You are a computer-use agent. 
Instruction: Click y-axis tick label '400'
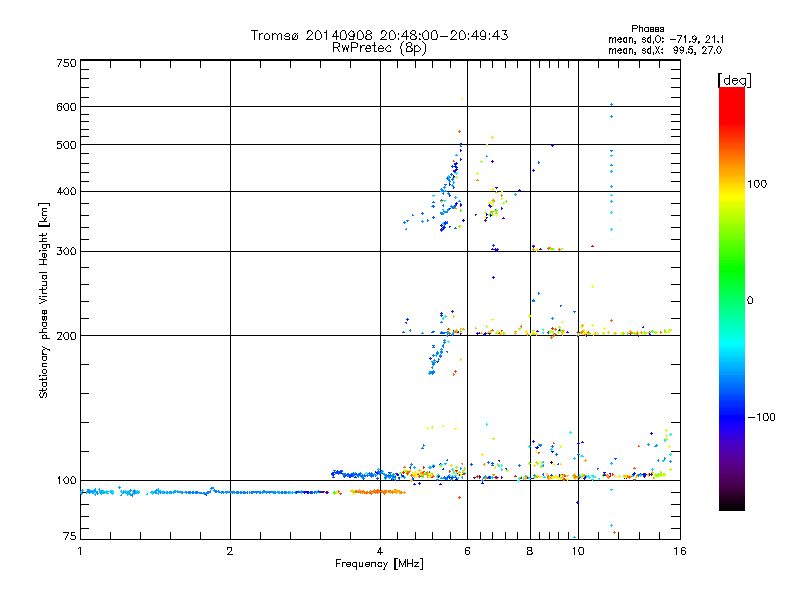[x=66, y=192]
